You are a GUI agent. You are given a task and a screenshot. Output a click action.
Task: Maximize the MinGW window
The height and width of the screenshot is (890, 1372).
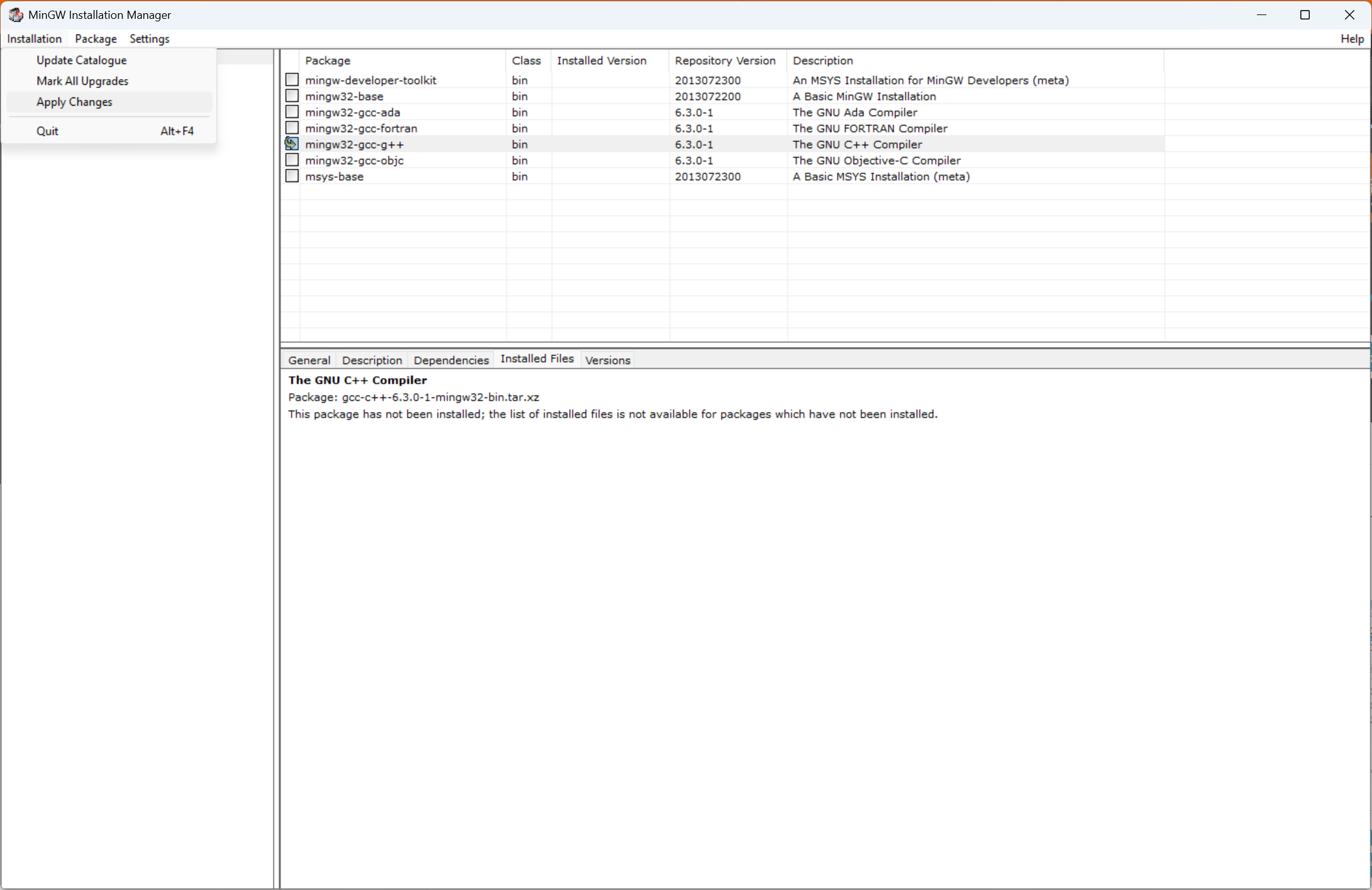(x=1305, y=15)
